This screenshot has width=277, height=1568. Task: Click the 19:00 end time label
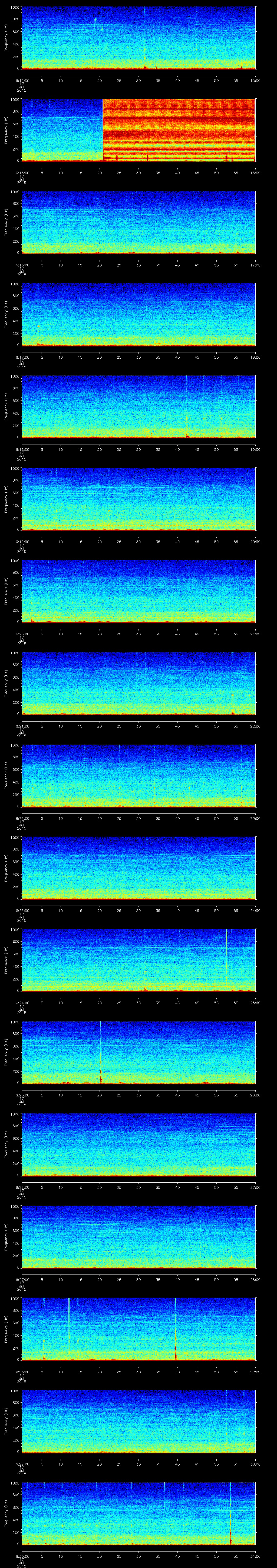coord(256,449)
